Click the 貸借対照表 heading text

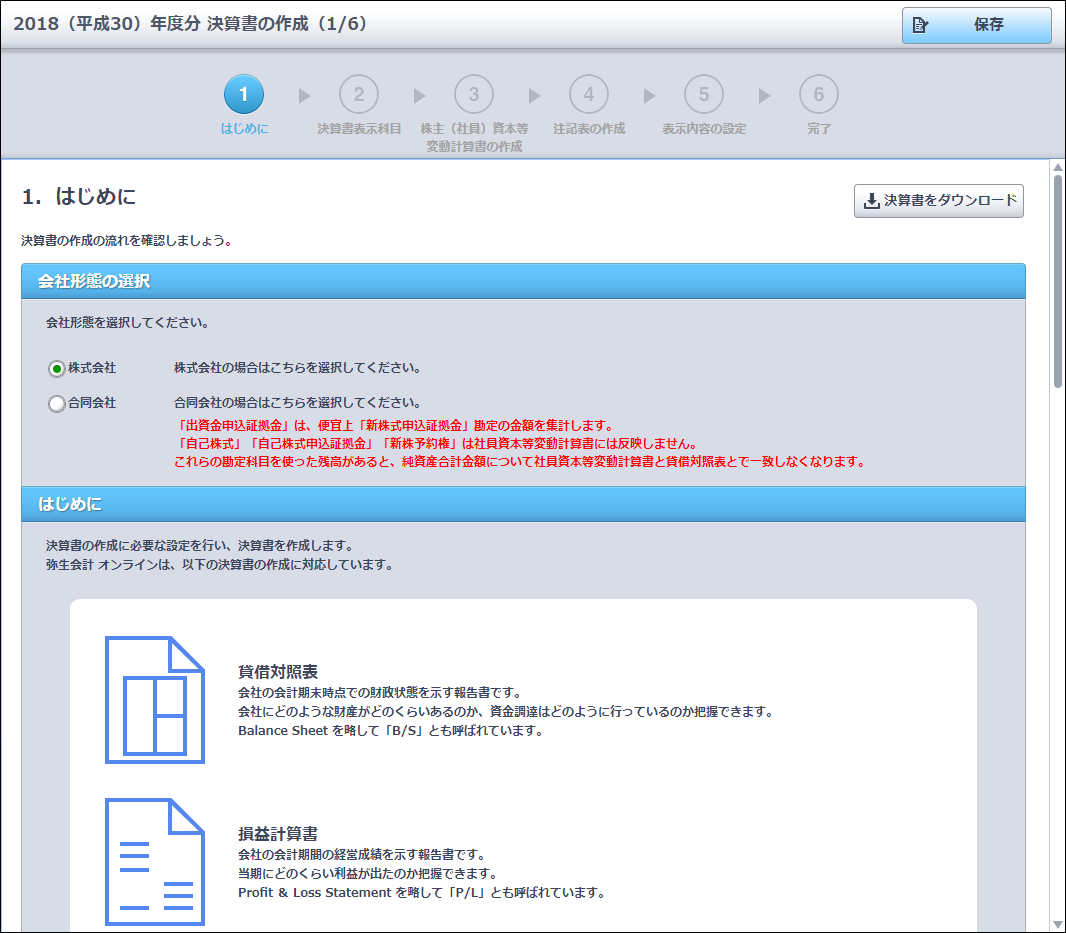[x=278, y=671]
